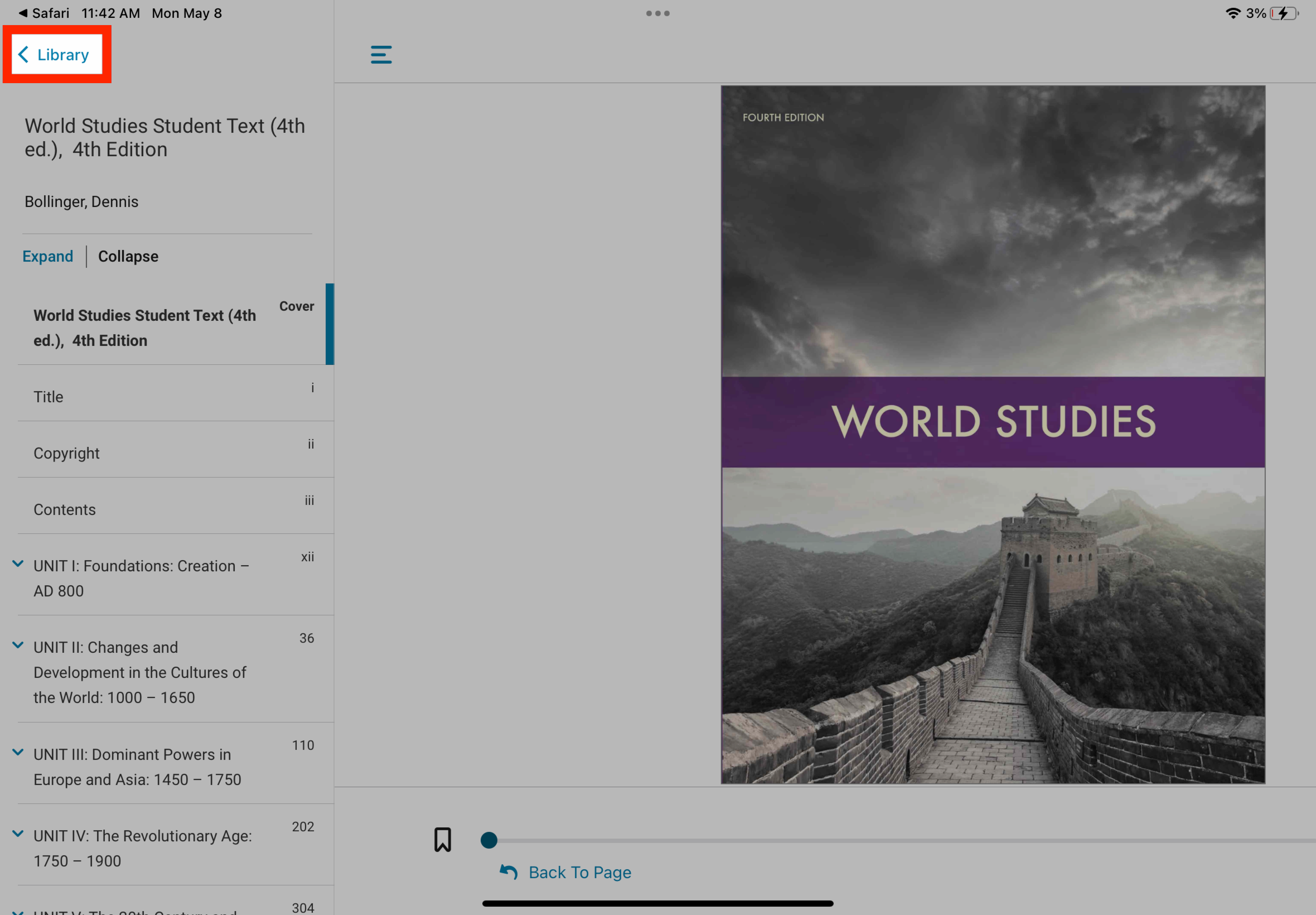Click page number 36 beside UNIT II
This screenshot has width=1316, height=915.
(307, 638)
